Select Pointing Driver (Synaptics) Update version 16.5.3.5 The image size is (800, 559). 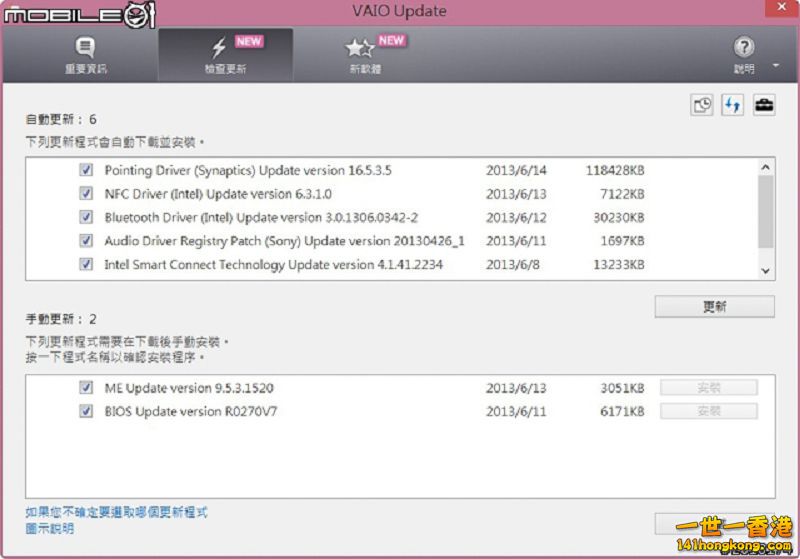[x=248, y=170]
